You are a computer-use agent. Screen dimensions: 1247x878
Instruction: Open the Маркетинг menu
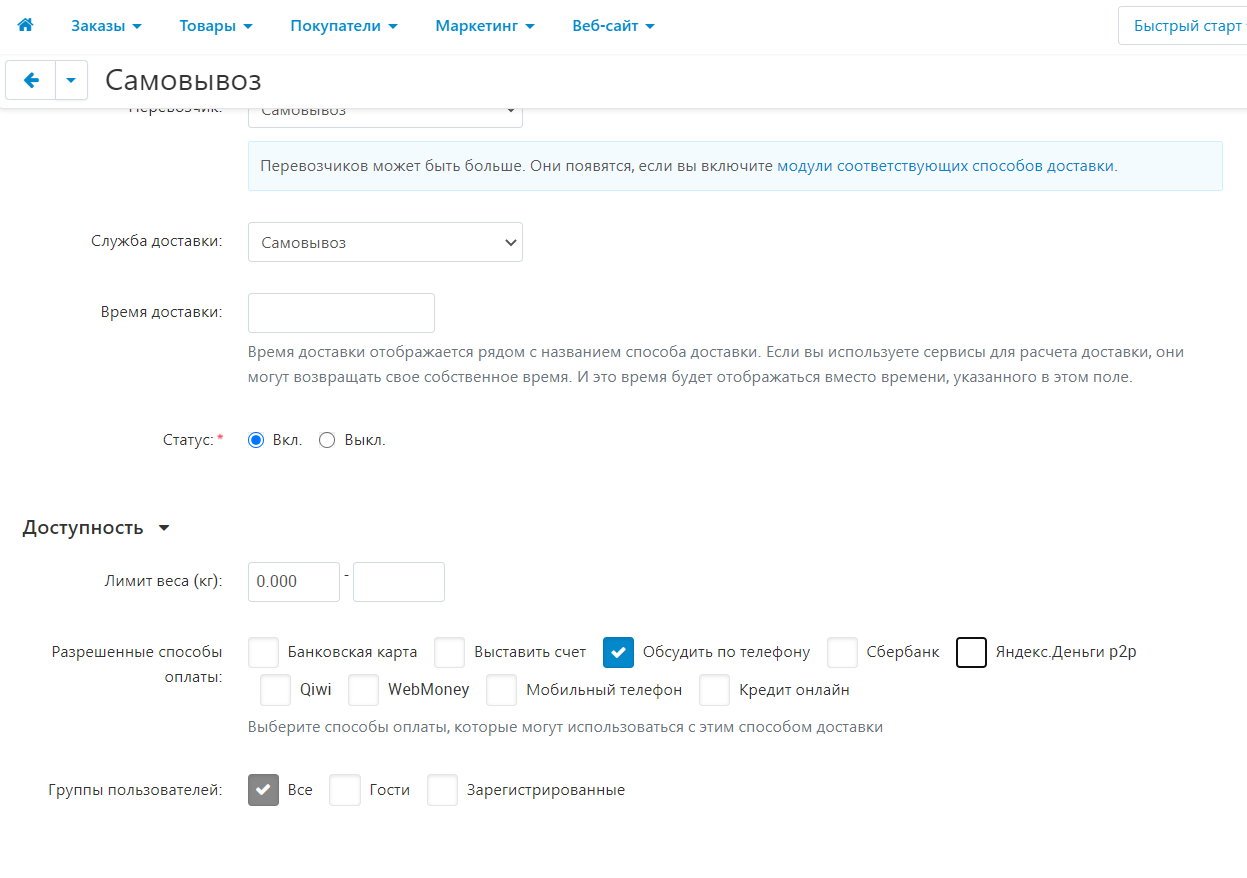pyautogui.click(x=484, y=26)
